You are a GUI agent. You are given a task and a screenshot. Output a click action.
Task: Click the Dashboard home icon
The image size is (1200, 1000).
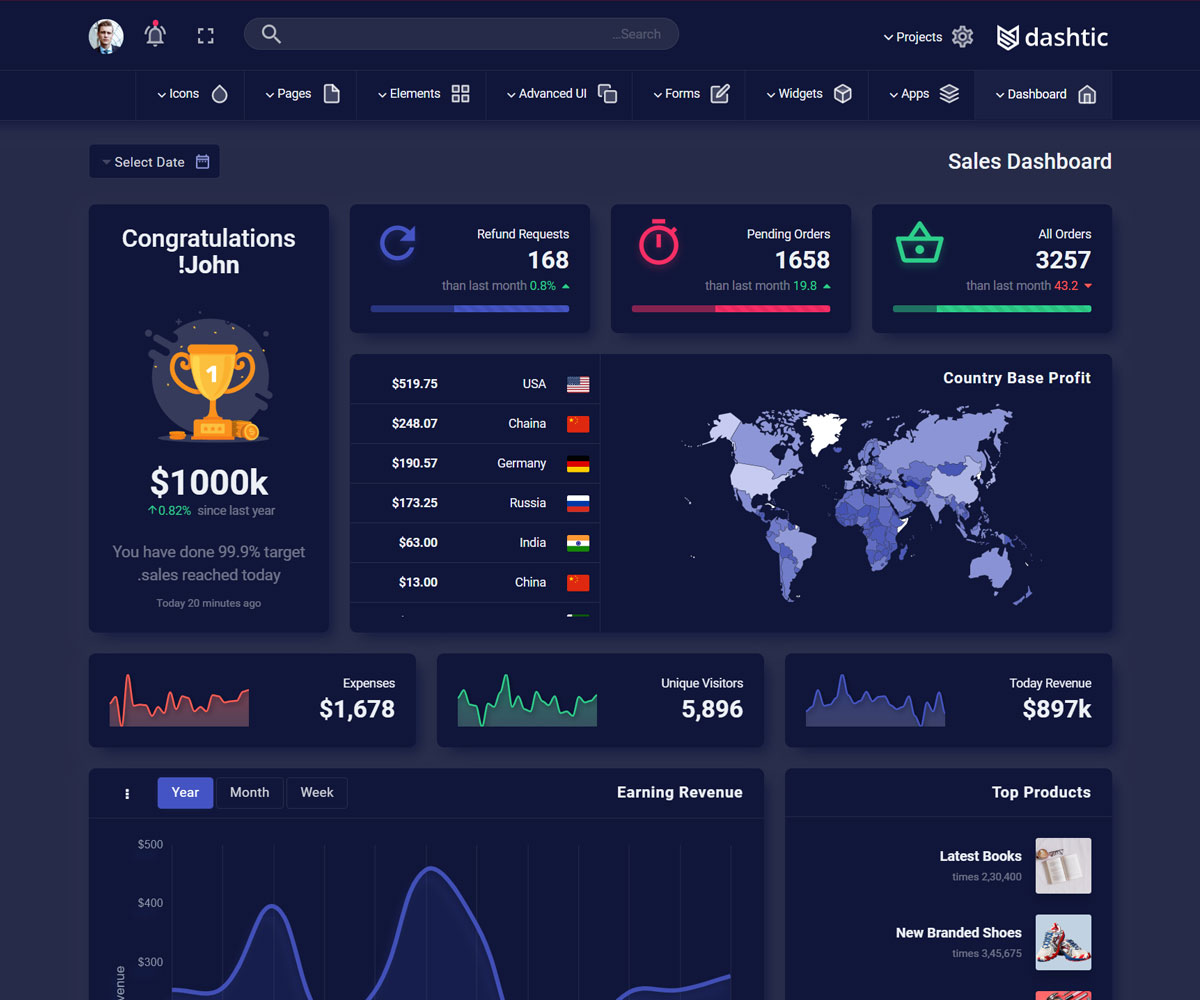tap(1087, 94)
